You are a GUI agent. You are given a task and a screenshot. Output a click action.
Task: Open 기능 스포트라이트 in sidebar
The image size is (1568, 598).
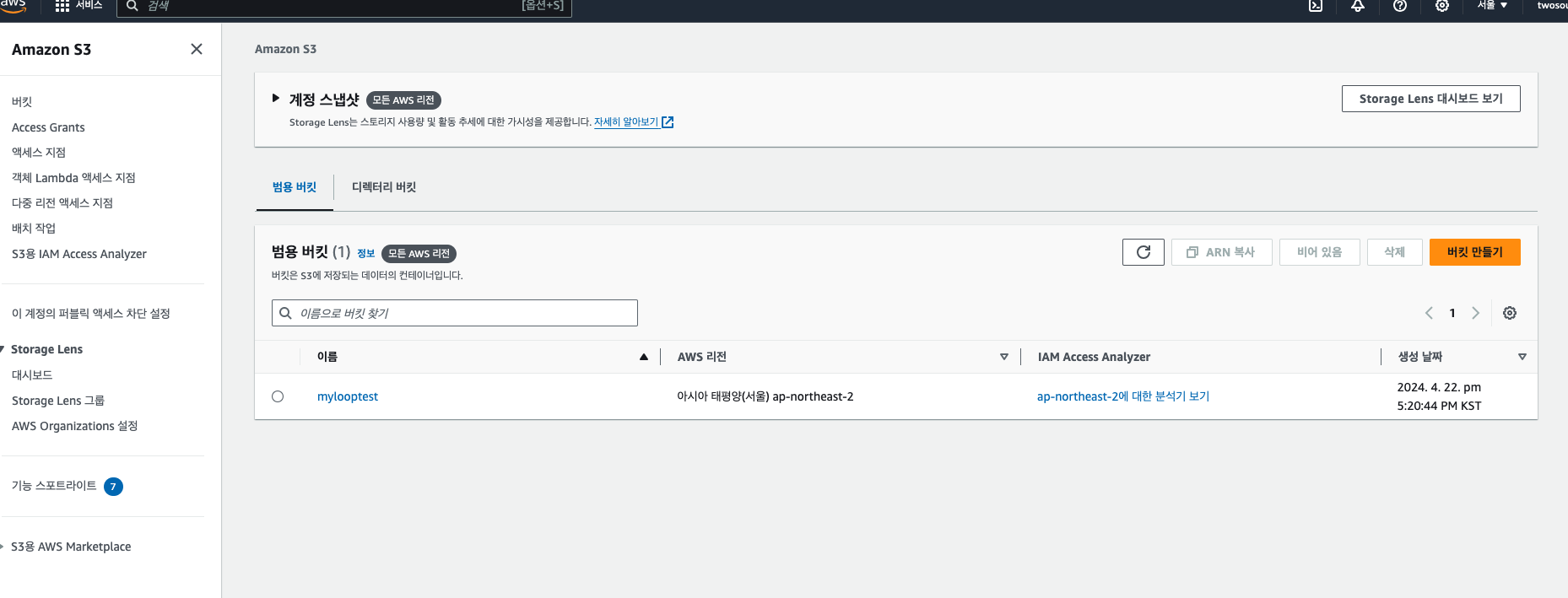(54, 486)
